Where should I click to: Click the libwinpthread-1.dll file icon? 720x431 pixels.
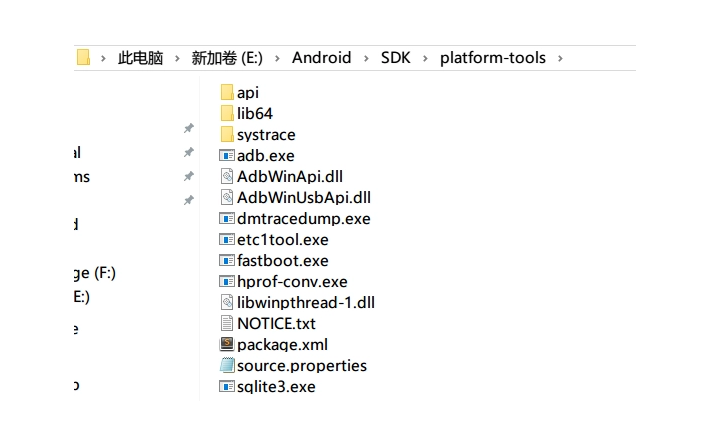tap(227, 302)
